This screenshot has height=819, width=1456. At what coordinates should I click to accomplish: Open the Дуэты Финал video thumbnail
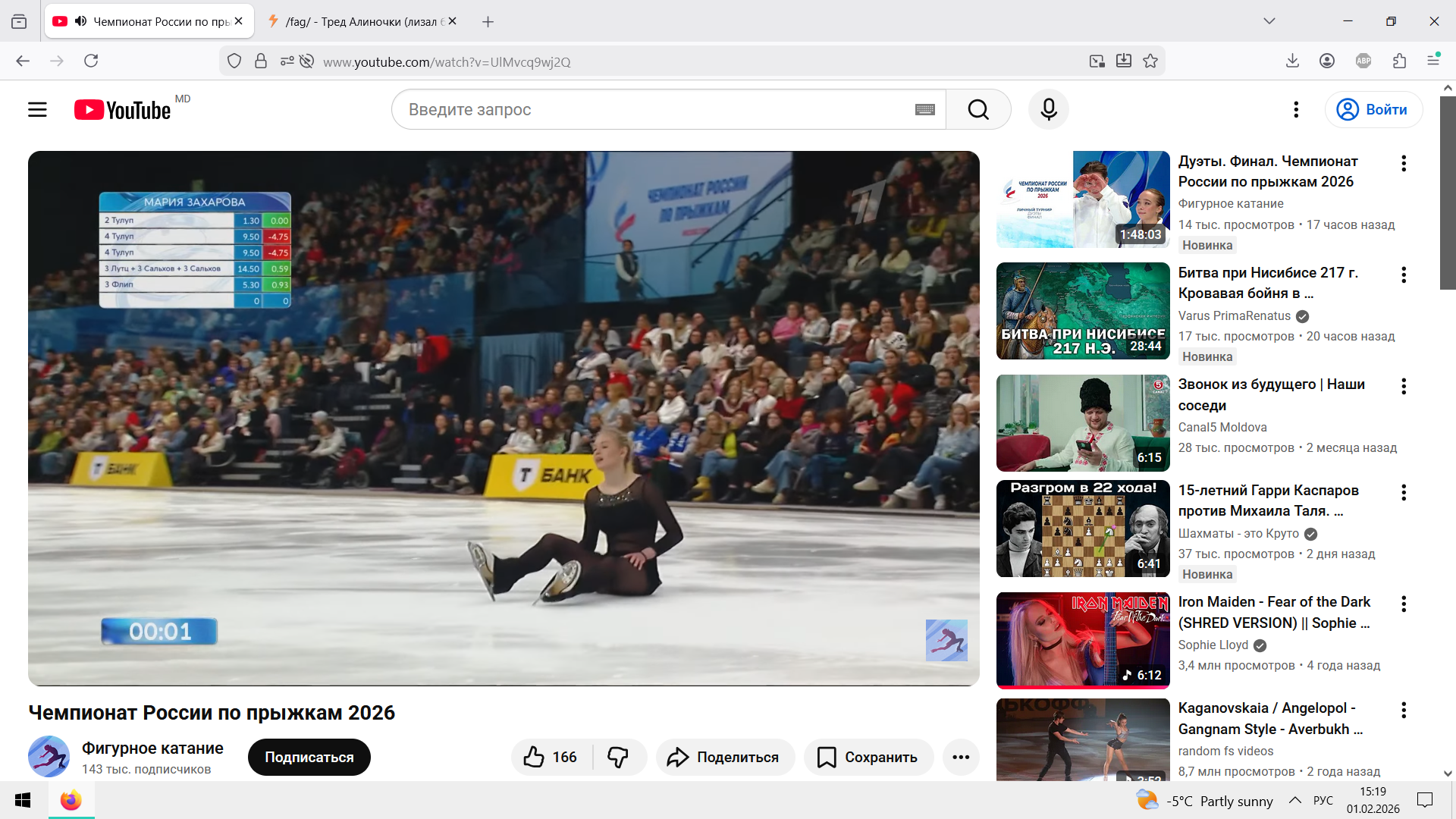(1082, 199)
